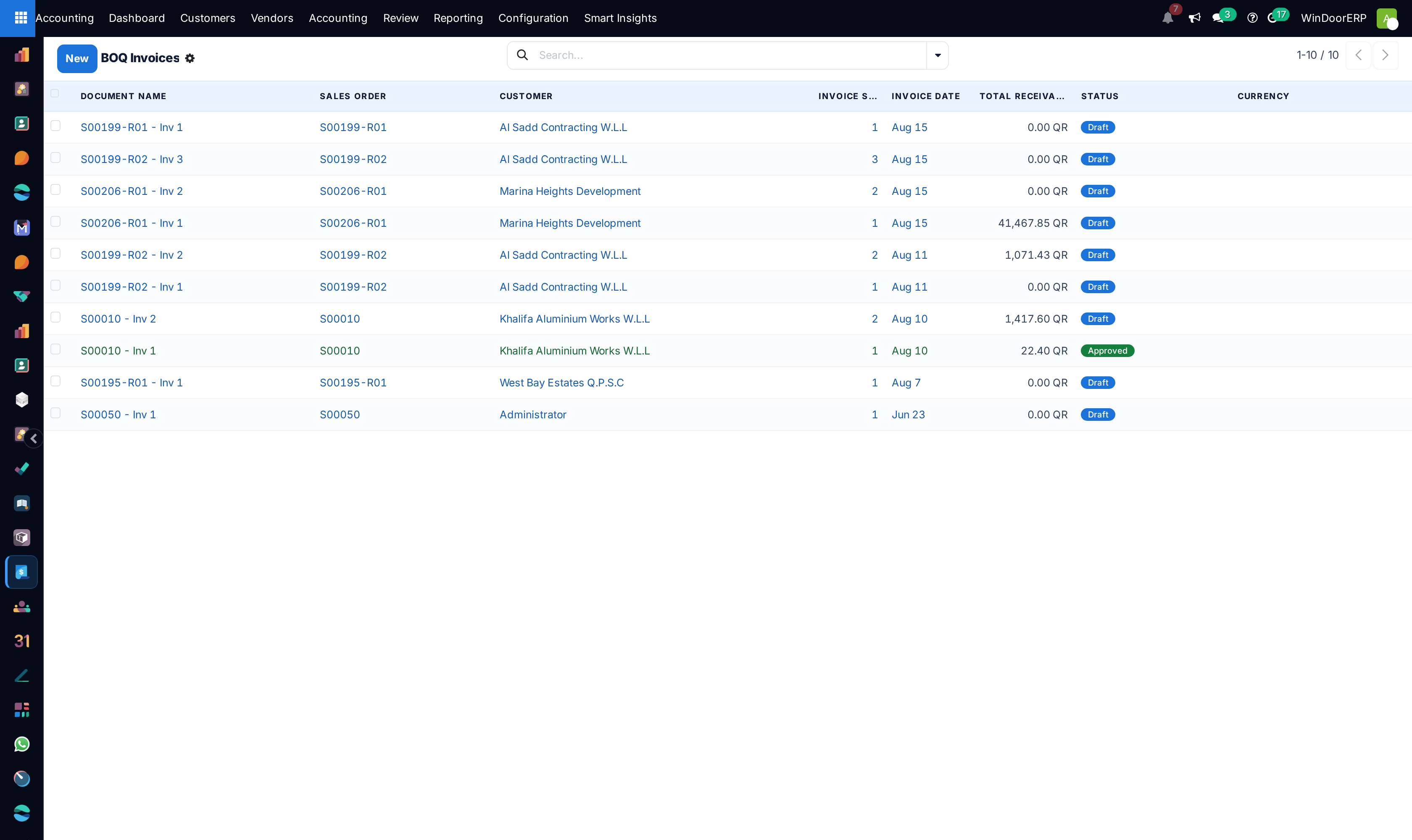Sort by the Status column header

click(1099, 96)
